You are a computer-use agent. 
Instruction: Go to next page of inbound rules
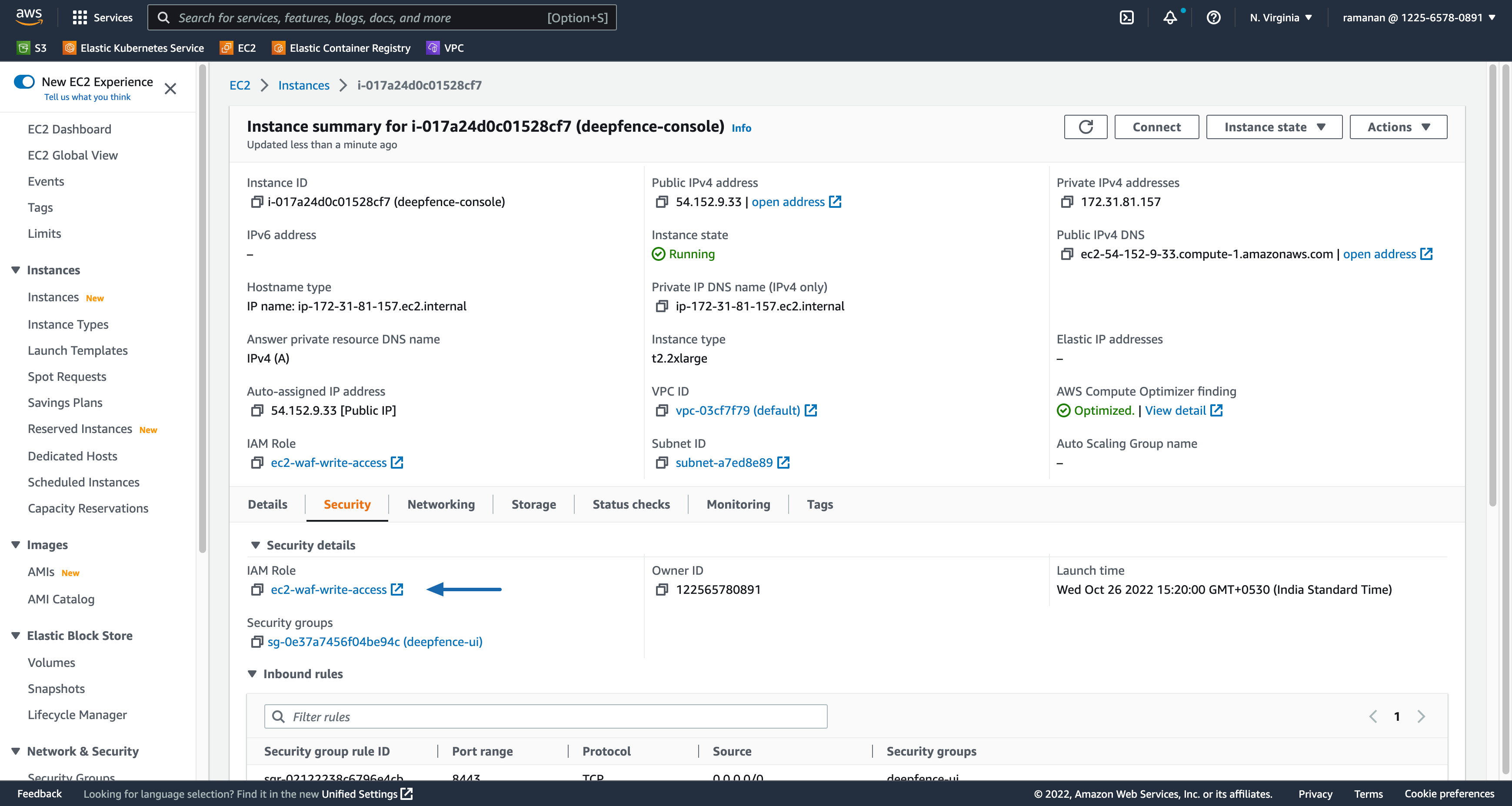[1421, 716]
